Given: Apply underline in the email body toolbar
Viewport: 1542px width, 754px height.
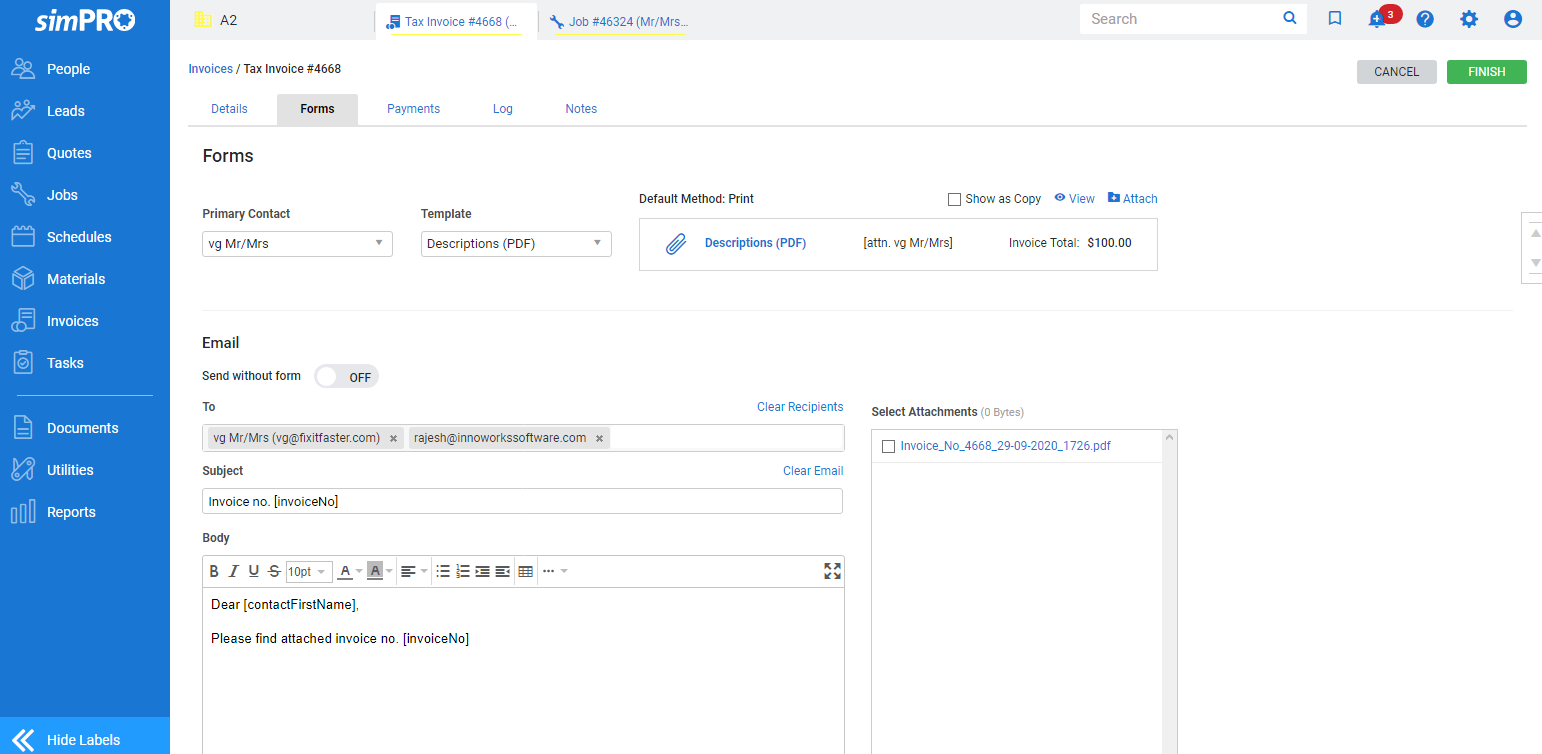Looking at the screenshot, I should 254,571.
